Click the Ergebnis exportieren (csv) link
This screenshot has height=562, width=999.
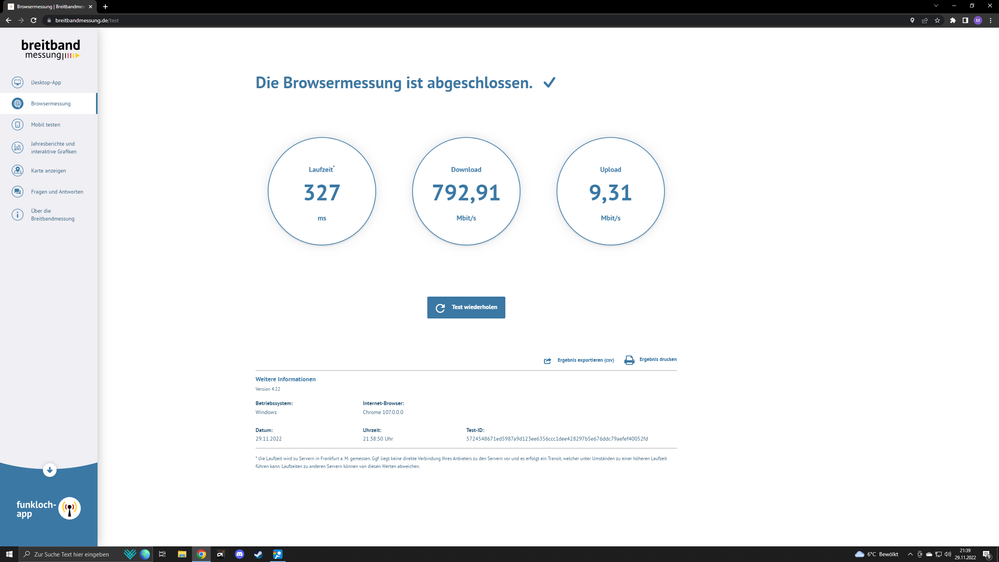[x=586, y=361]
